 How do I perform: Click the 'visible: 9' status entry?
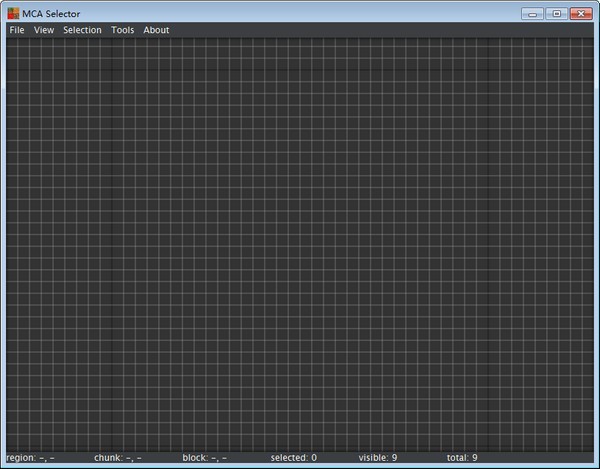[378, 458]
